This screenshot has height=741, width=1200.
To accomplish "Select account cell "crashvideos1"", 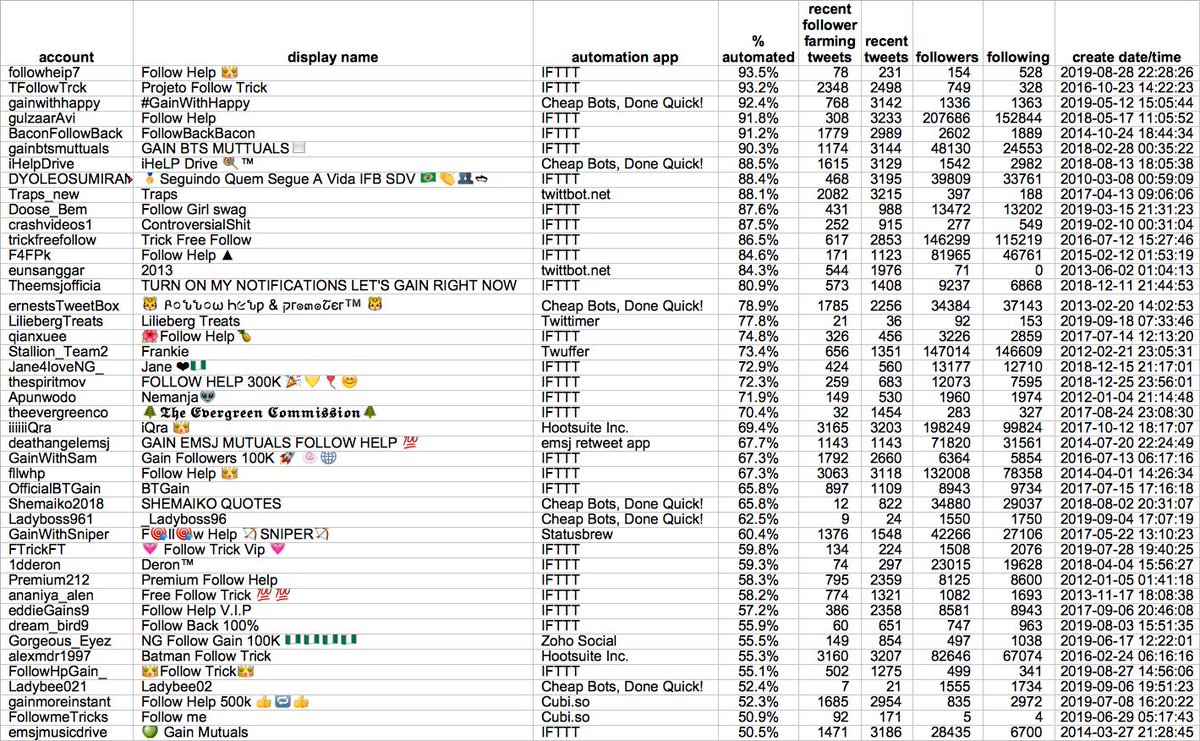I will coord(49,225).
